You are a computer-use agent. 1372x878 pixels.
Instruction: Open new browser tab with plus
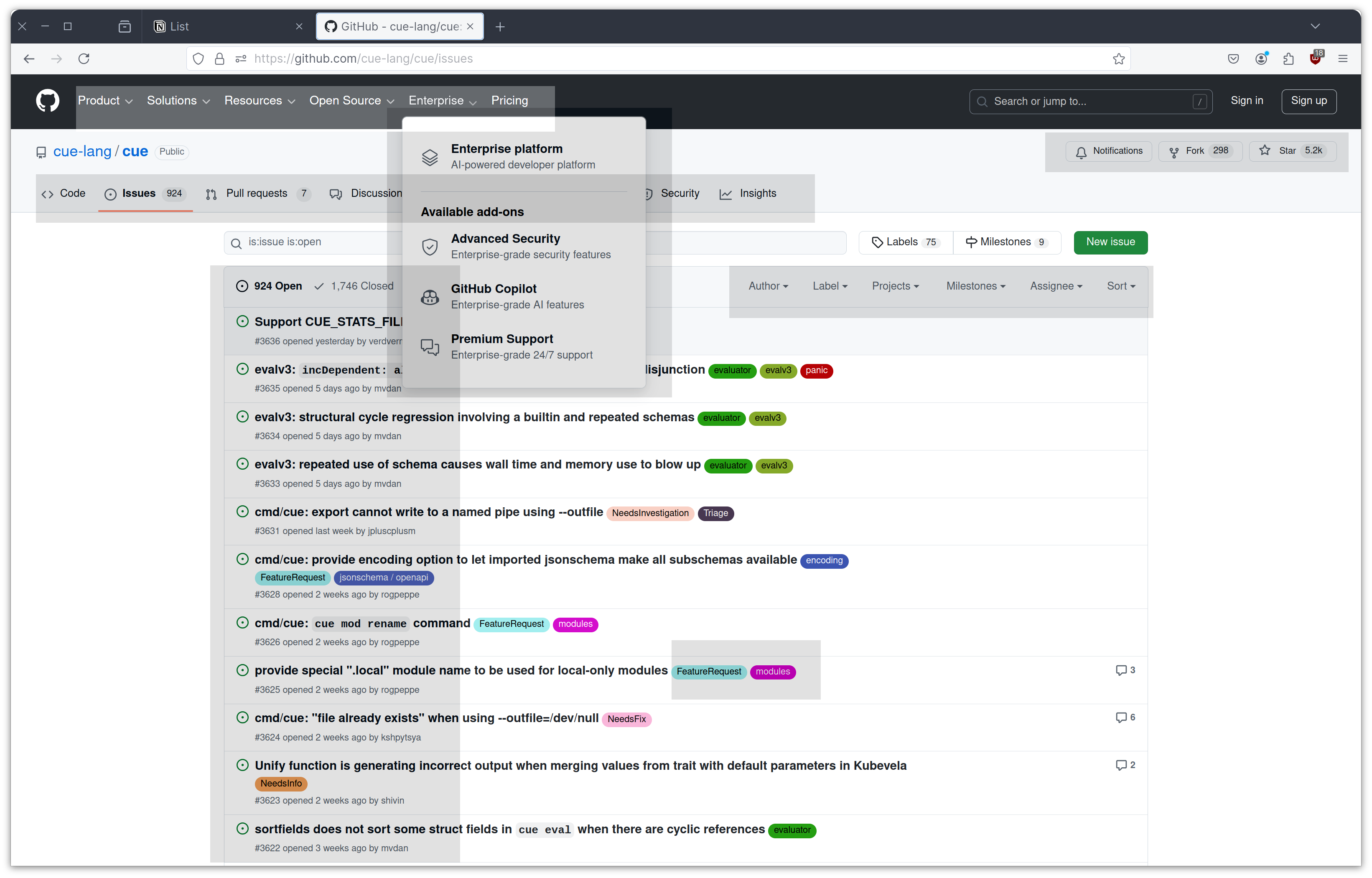coord(500,27)
